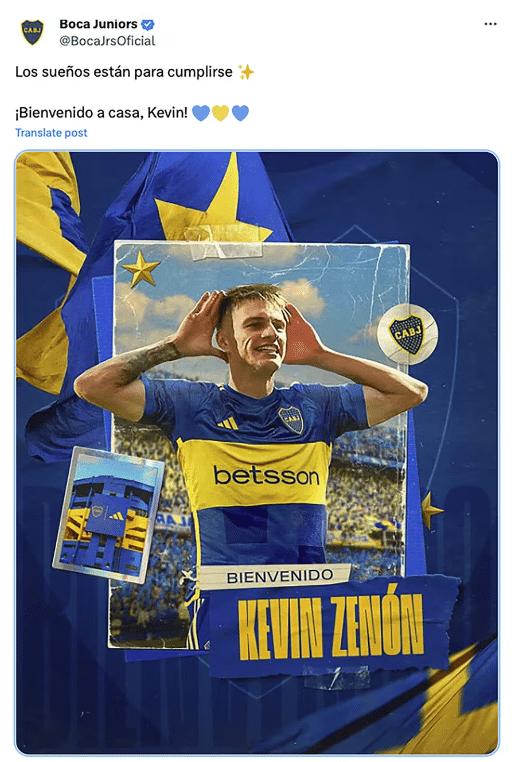Screen dimensions: 512x762
Task: Click the first blue heart emoji
Action: [201, 113]
